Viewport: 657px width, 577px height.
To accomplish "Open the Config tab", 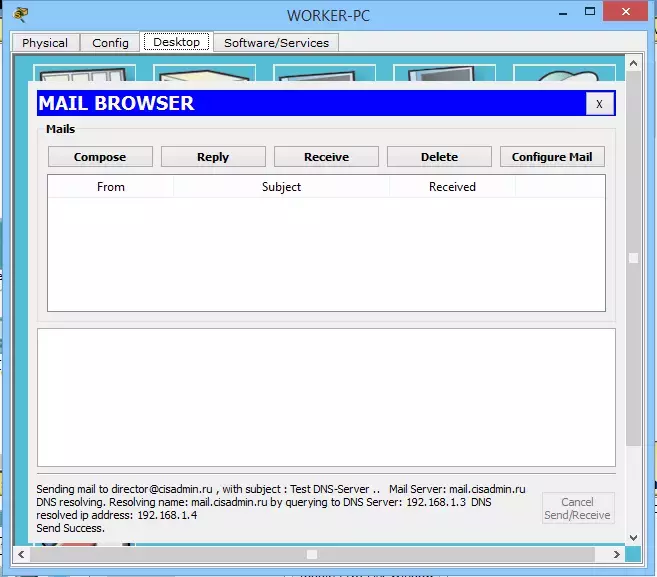I will click(x=110, y=43).
